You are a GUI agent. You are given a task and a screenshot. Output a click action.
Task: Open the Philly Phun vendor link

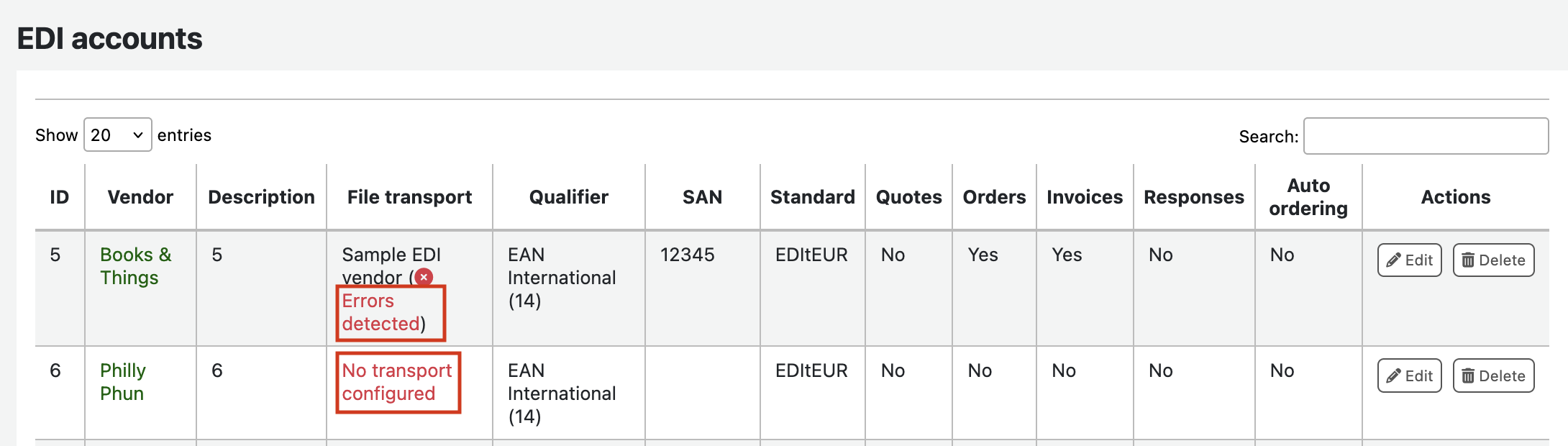click(x=122, y=382)
